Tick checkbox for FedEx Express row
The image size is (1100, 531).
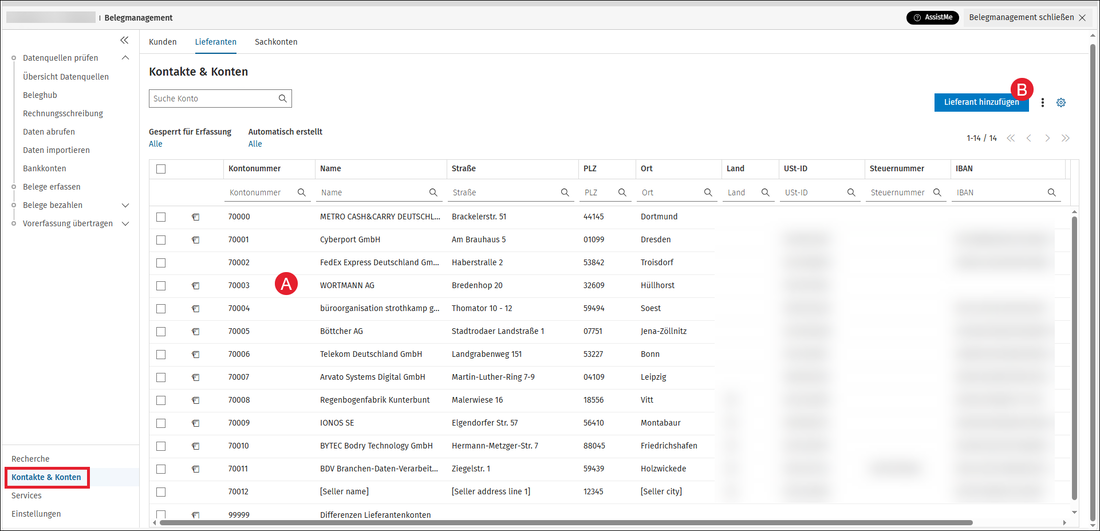point(161,262)
